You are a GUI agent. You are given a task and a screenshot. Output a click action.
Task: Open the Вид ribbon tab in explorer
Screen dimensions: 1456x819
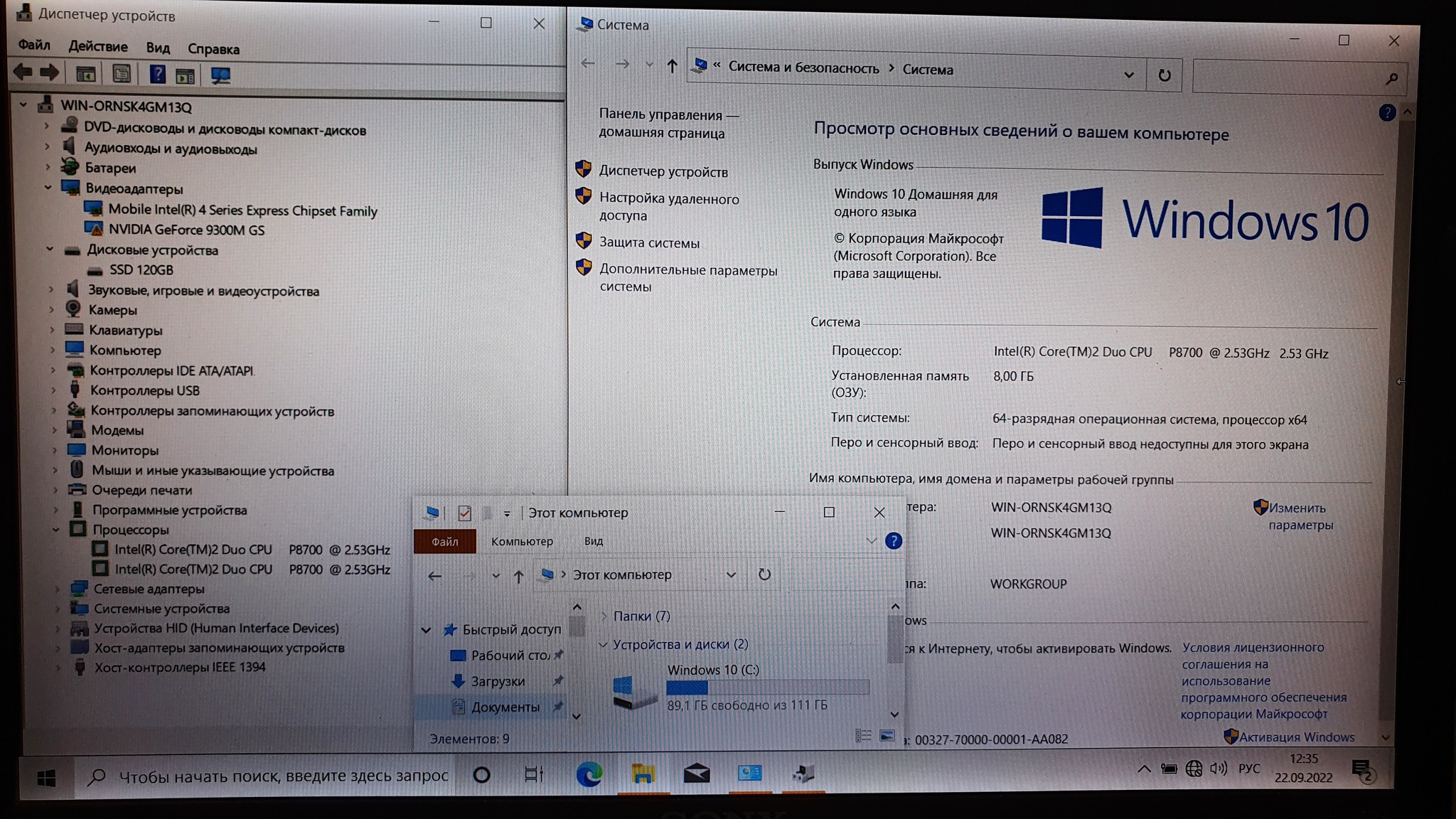click(x=594, y=542)
